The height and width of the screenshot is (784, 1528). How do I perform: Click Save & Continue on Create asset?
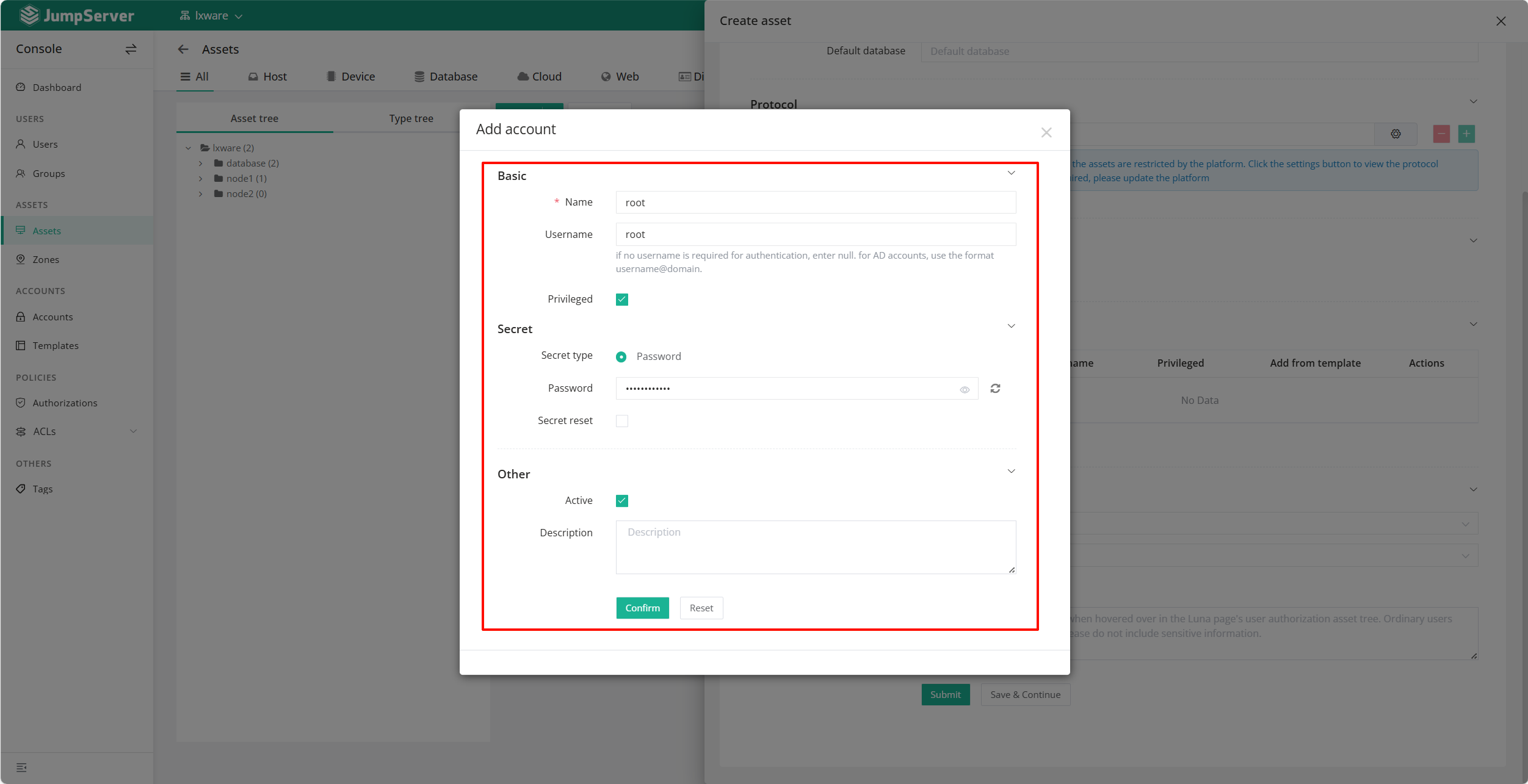1025,694
